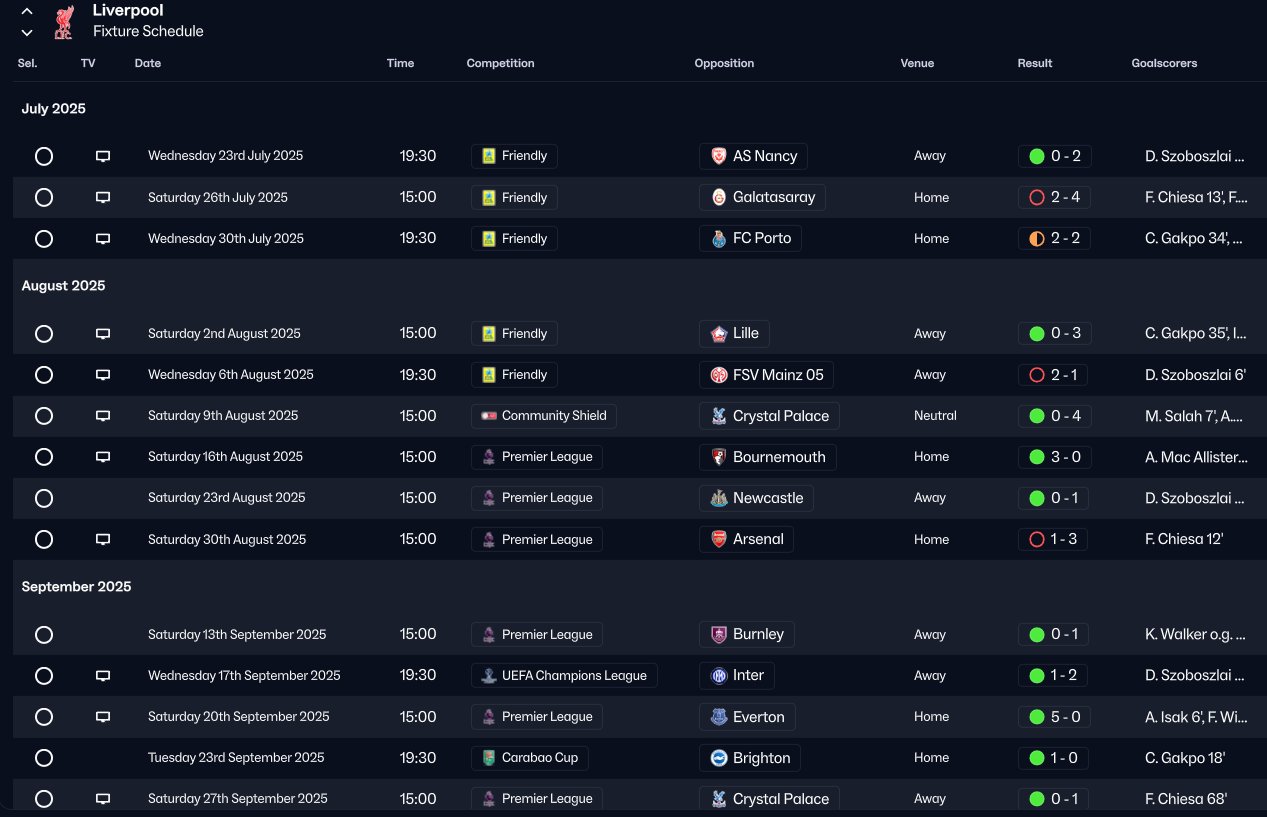
Task: Open the FC Porto opposition link
Action: [x=750, y=238]
